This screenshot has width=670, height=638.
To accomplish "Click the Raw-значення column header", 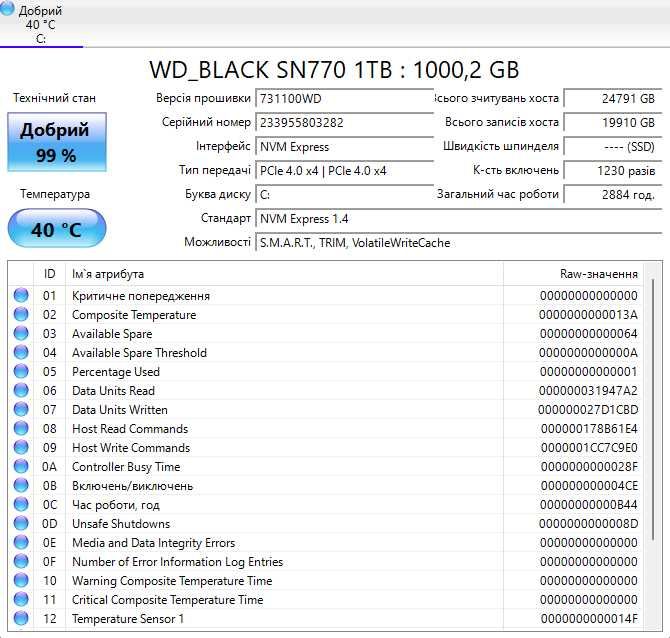I will pyautogui.click(x=573, y=274).
